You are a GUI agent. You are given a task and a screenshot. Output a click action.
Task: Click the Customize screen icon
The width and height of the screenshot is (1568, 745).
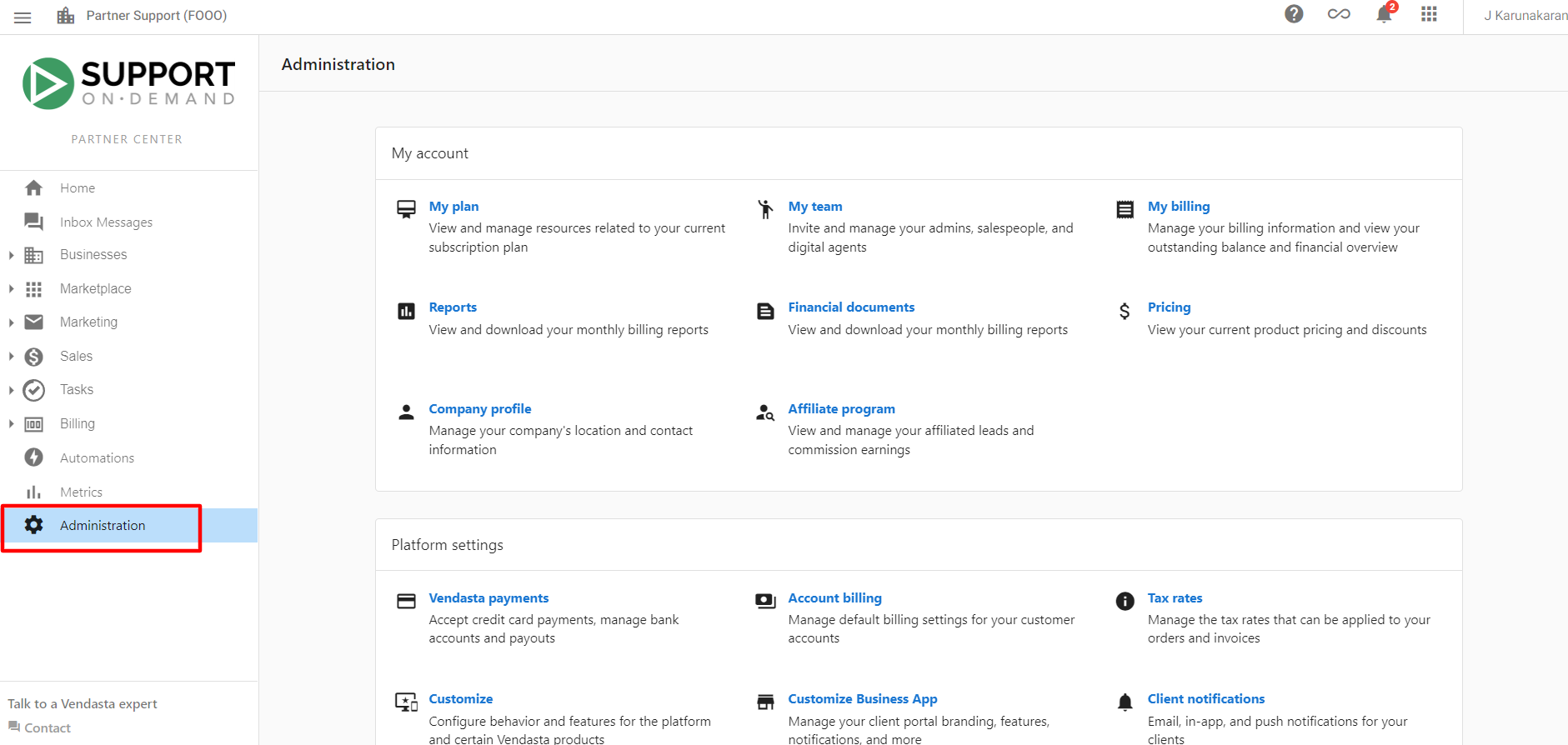(406, 702)
